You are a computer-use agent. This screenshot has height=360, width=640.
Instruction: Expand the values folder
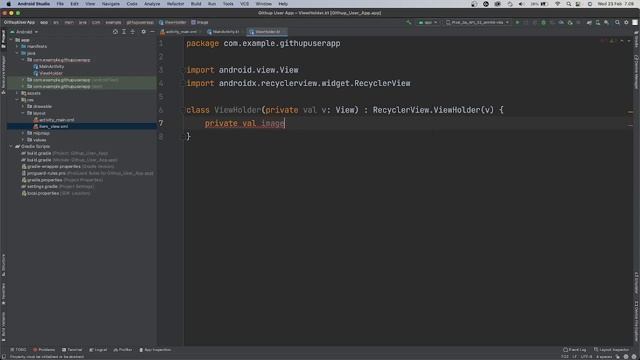tap(23, 140)
